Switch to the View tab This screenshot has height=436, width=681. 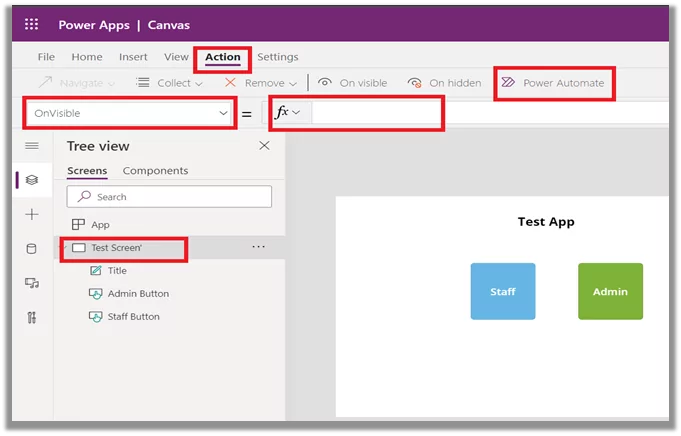[x=176, y=57]
